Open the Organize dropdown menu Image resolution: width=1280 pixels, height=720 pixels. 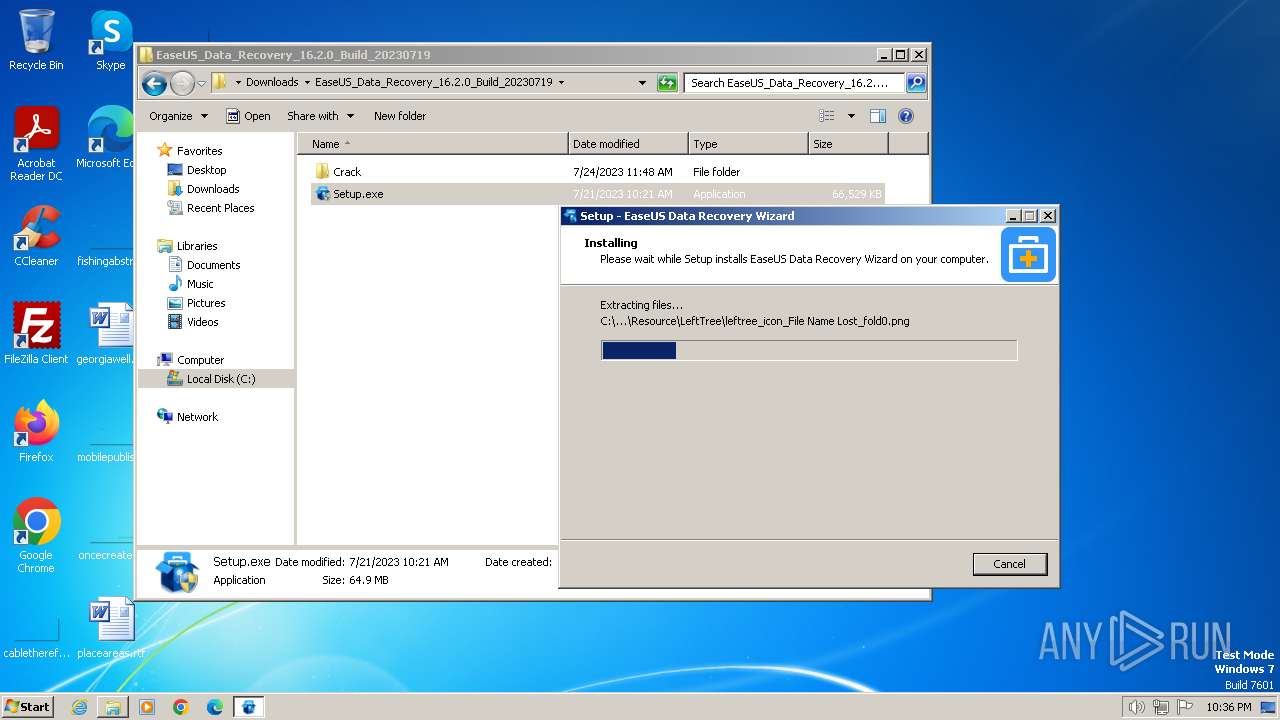click(178, 116)
